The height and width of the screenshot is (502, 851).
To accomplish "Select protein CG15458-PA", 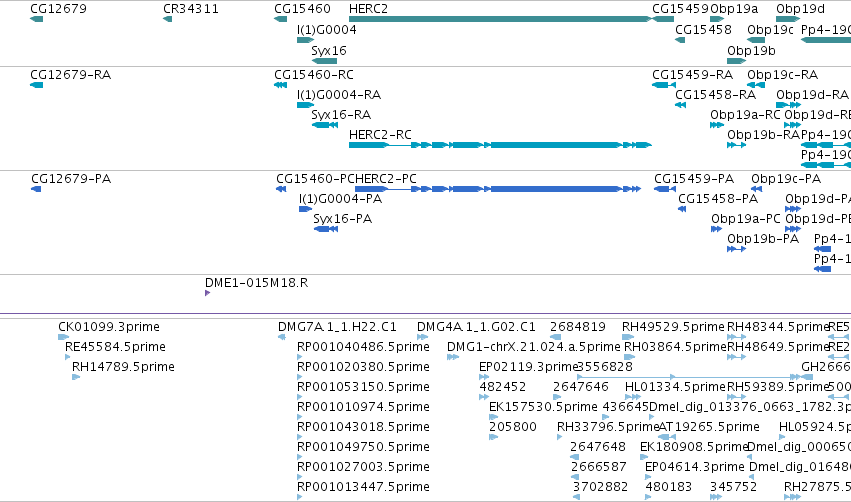I will click(x=717, y=199).
